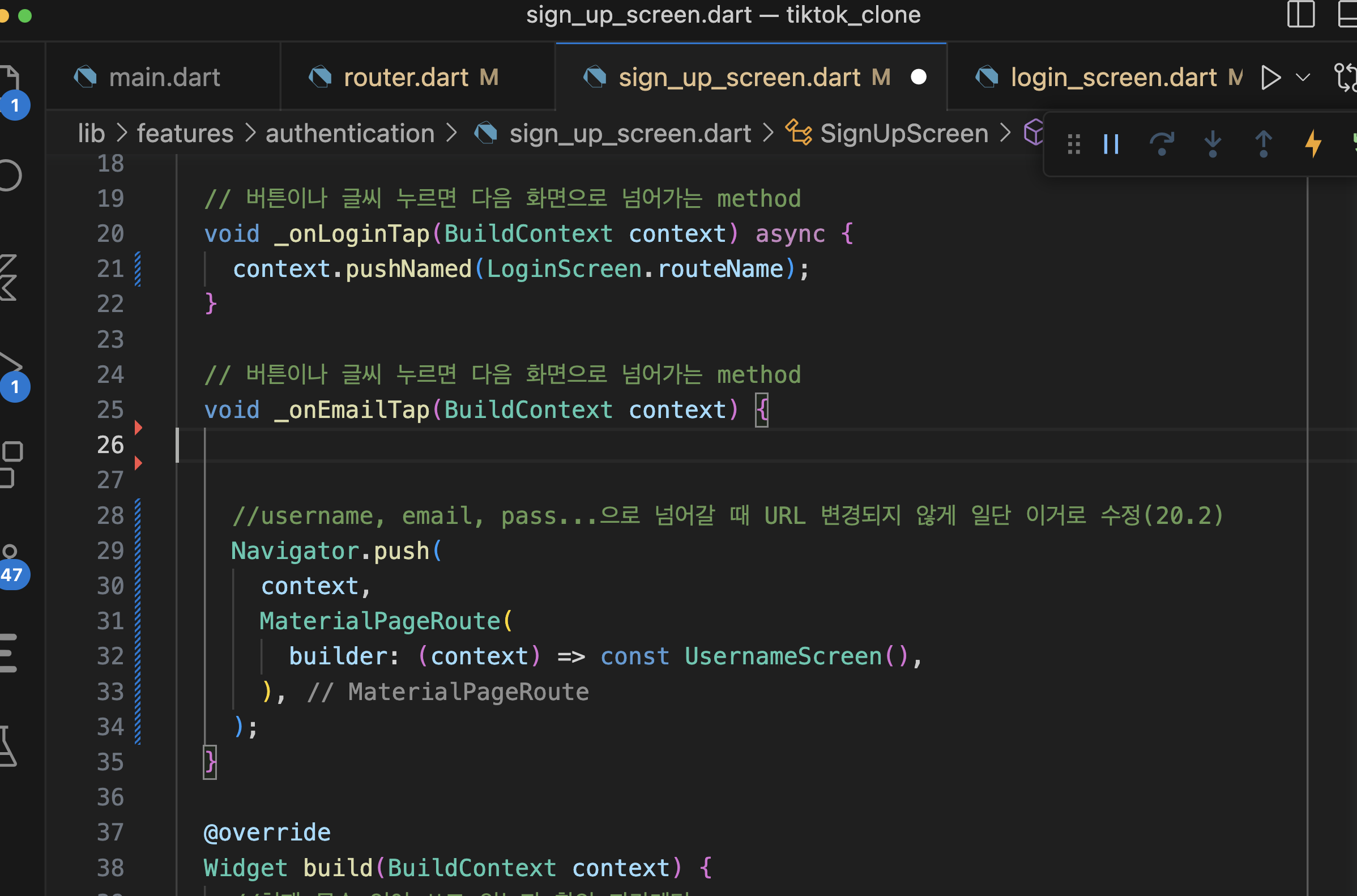The width and height of the screenshot is (1357, 896).
Task: Trigger Flutter Hot Reload lightning icon
Action: tap(1313, 144)
